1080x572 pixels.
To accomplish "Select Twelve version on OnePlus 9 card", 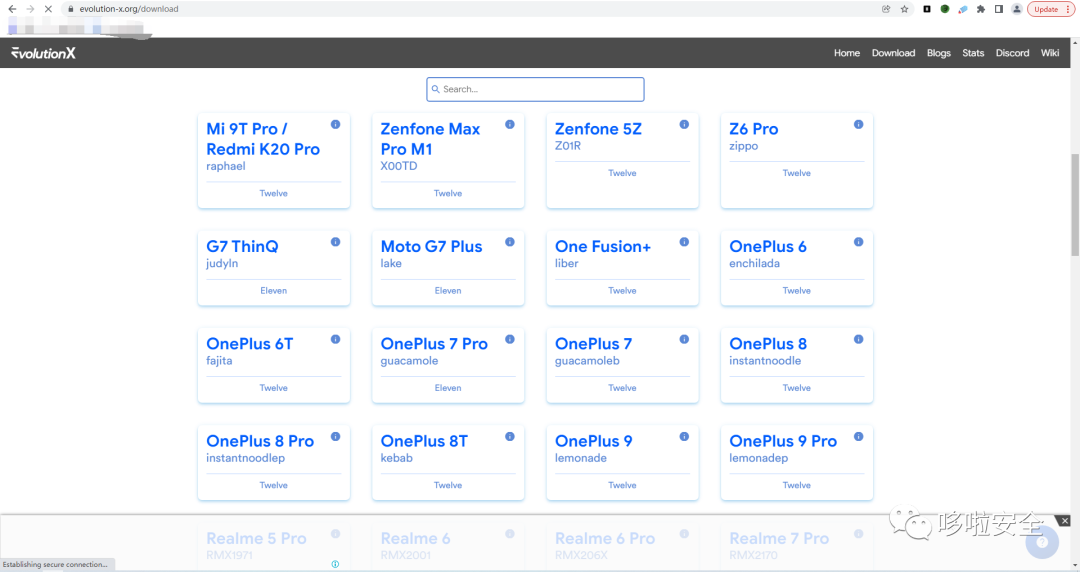I will point(622,485).
